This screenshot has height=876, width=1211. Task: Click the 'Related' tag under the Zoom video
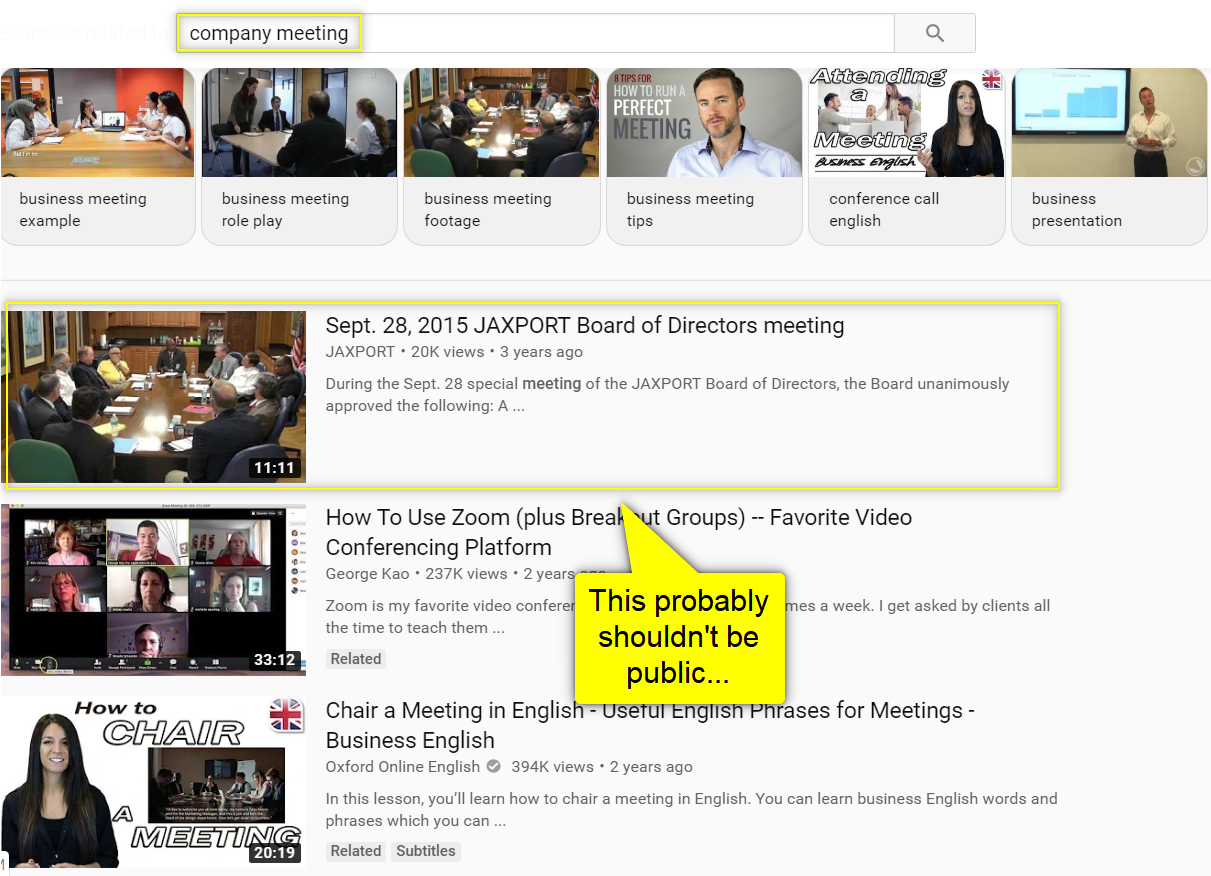click(355, 658)
